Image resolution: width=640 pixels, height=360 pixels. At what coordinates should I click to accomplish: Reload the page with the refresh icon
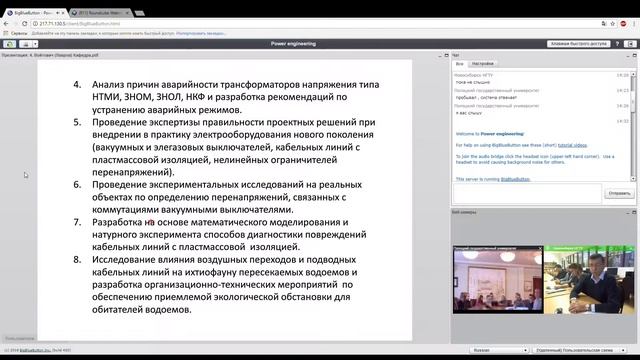point(24,24)
